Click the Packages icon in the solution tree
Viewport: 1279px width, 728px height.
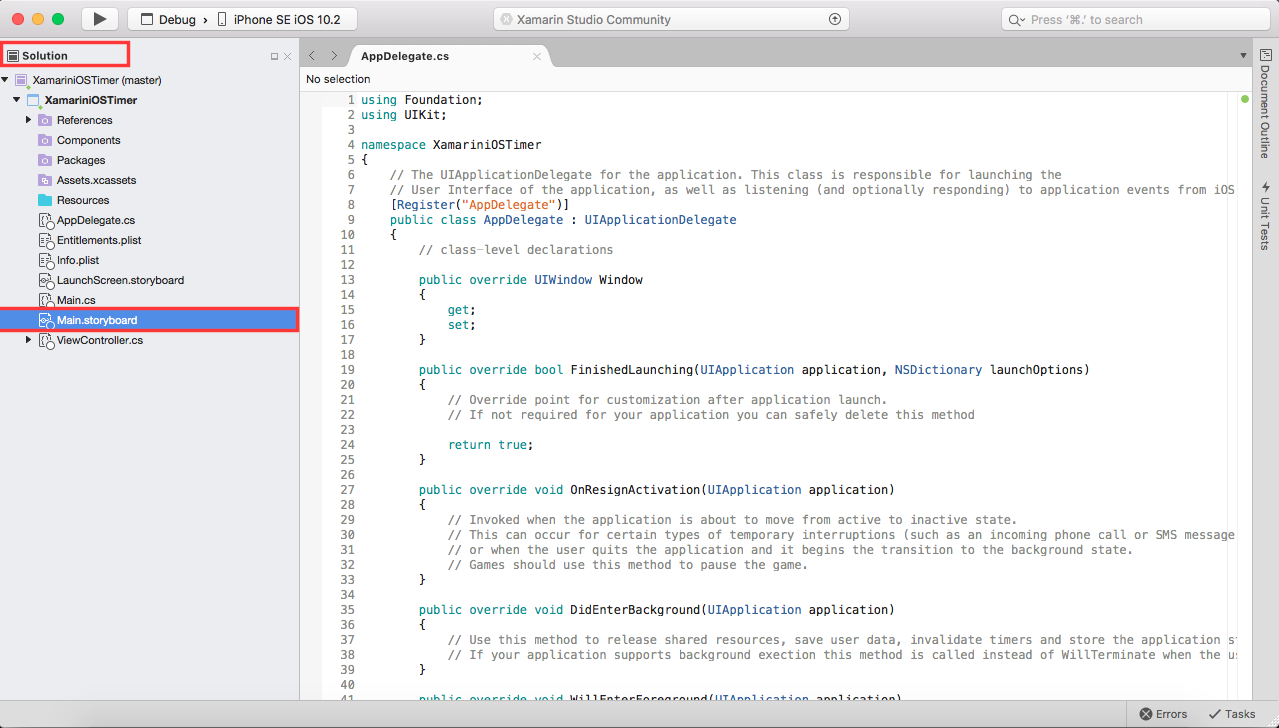(x=43, y=160)
